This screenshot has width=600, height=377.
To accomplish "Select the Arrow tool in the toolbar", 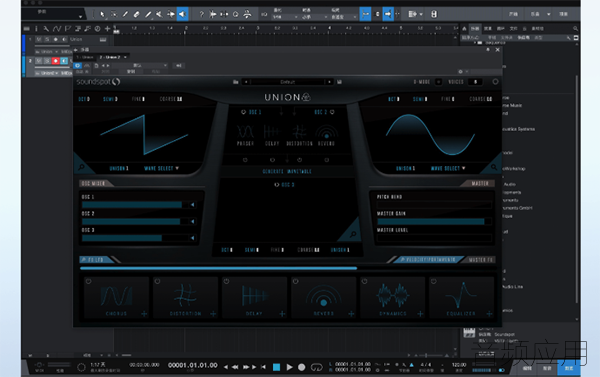I will click(102, 15).
